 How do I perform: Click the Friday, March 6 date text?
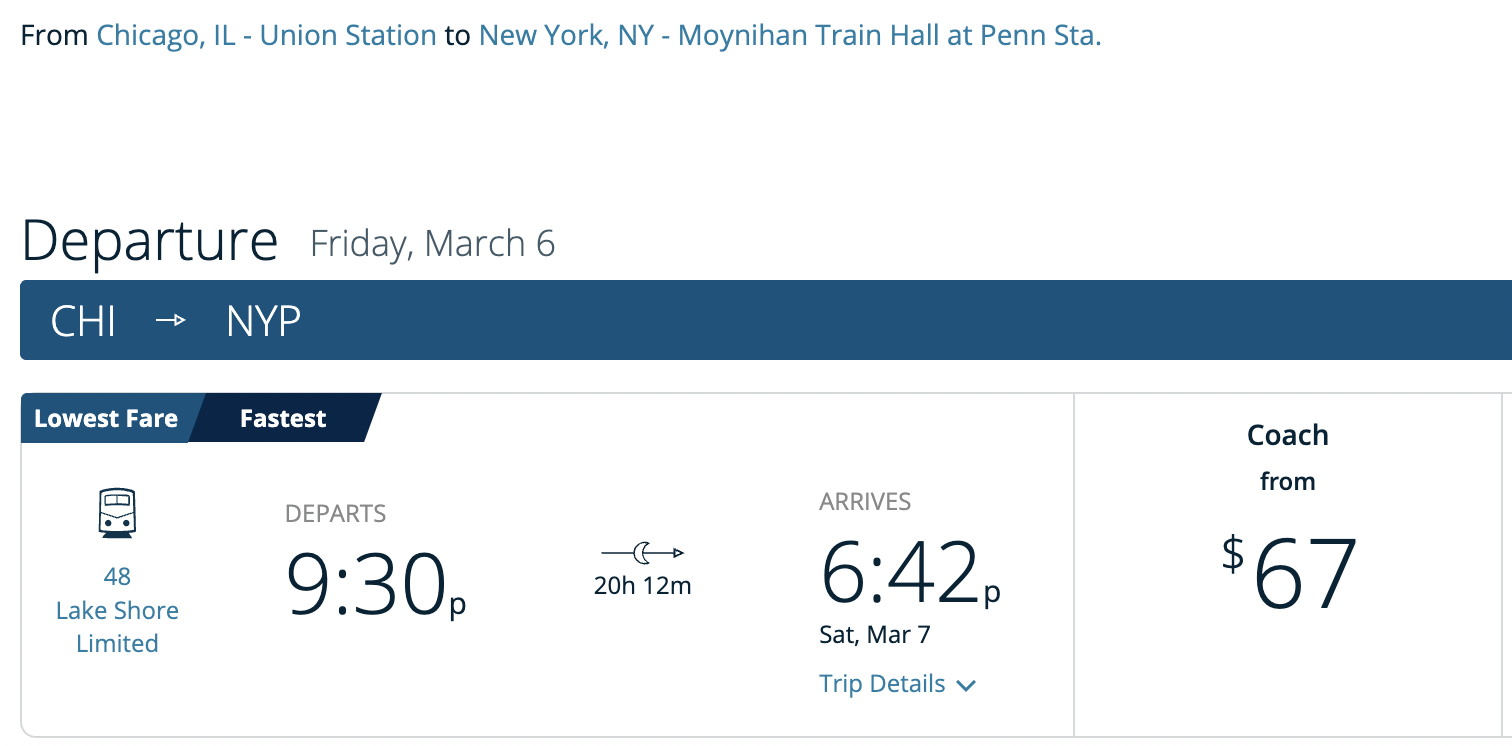point(432,244)
